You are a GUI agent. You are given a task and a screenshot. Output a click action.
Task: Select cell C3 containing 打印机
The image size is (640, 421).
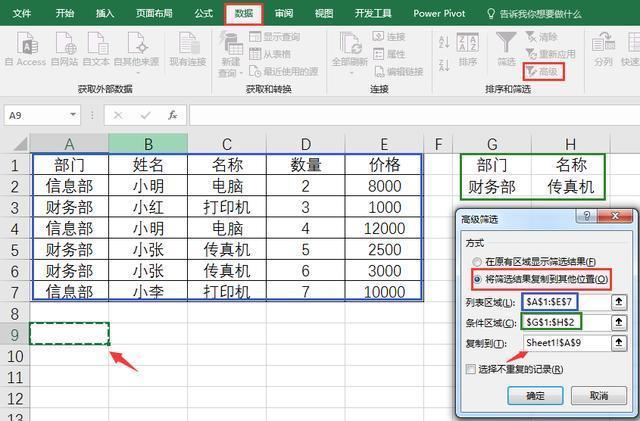pyautogui.click(x=227, y=207)
